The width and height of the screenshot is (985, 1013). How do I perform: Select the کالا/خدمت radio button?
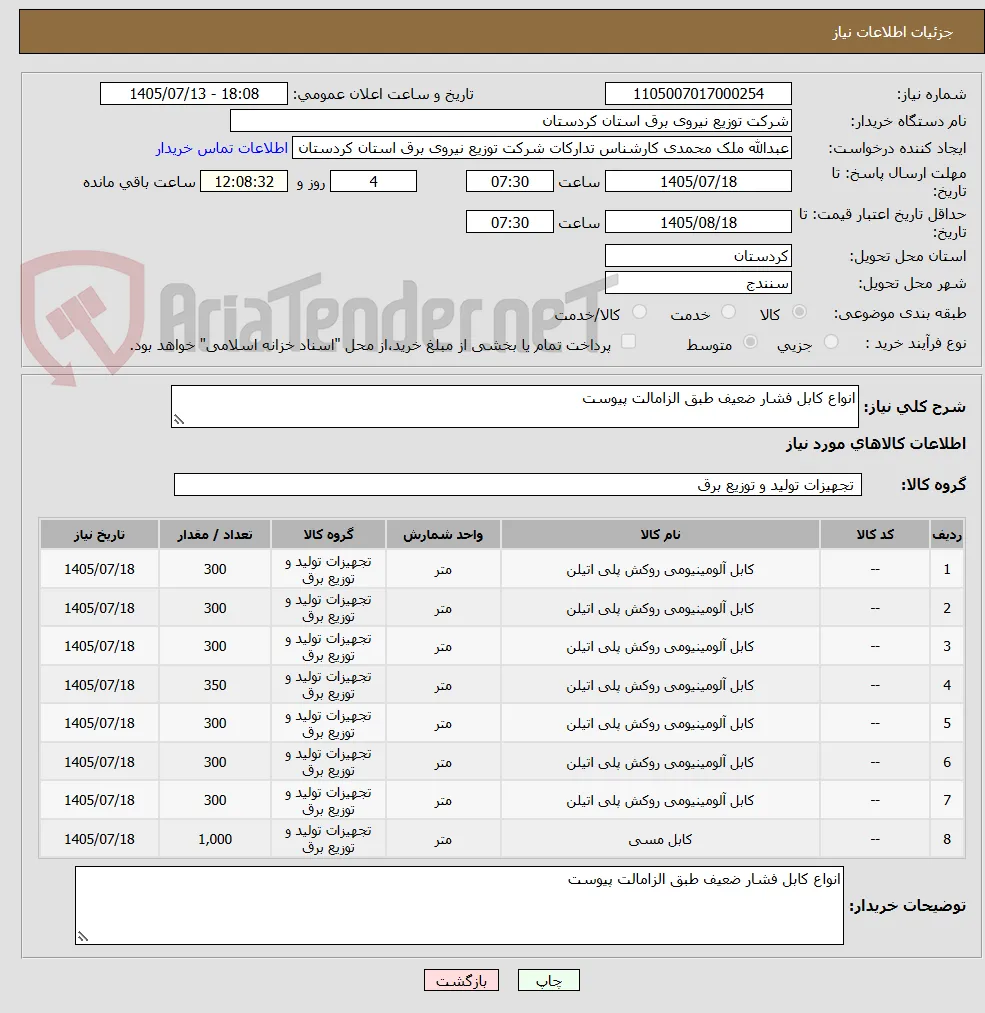tap(639, 312)
